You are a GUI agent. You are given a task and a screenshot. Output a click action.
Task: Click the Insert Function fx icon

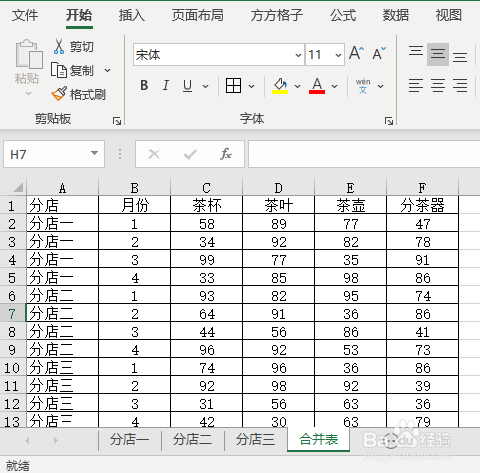coord(226,154)
